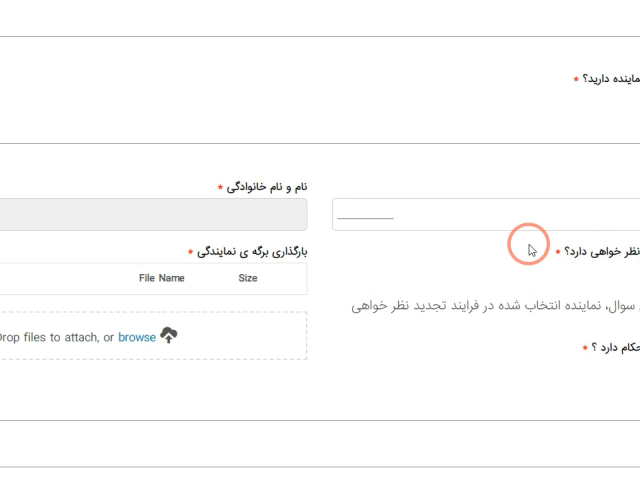Click the red asterisk beside "نماینده دارید؟"

(x=576, y=80)
